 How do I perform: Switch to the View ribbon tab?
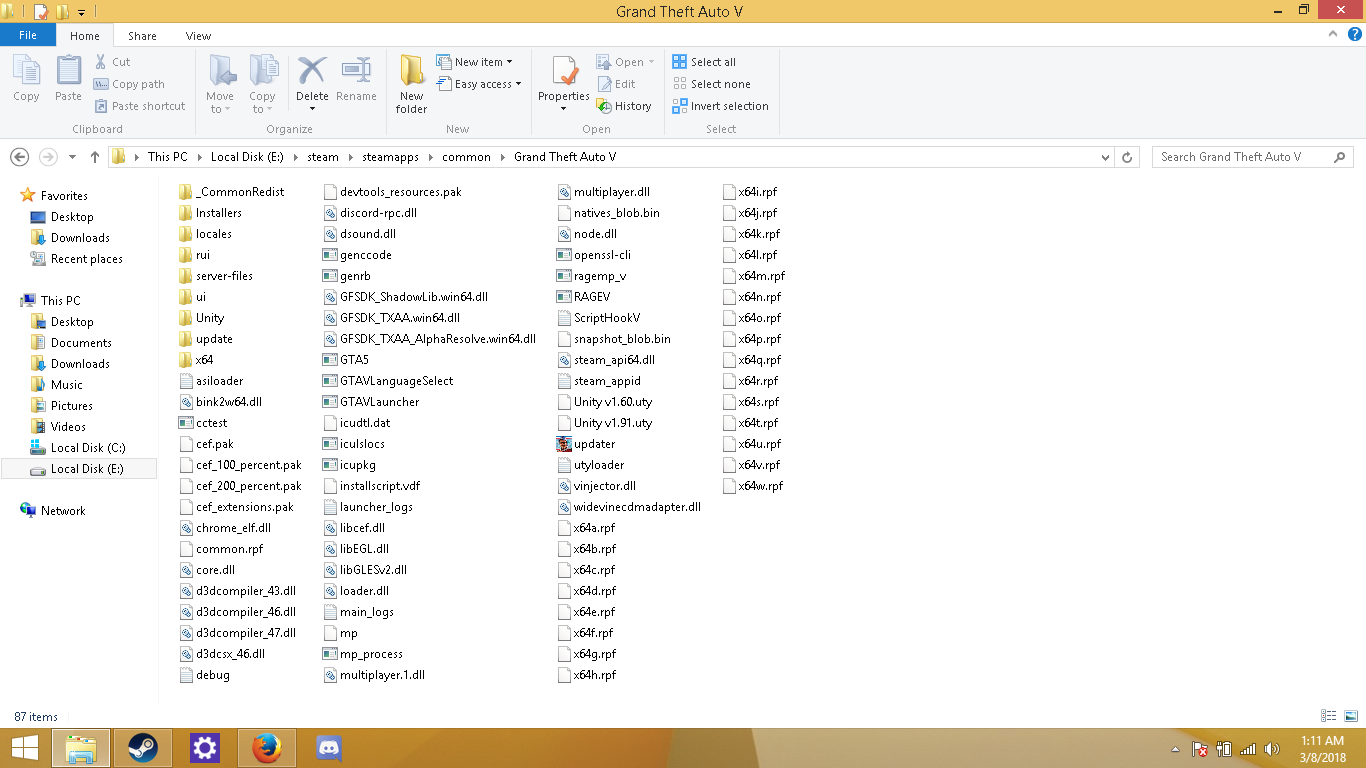(198, 36)
